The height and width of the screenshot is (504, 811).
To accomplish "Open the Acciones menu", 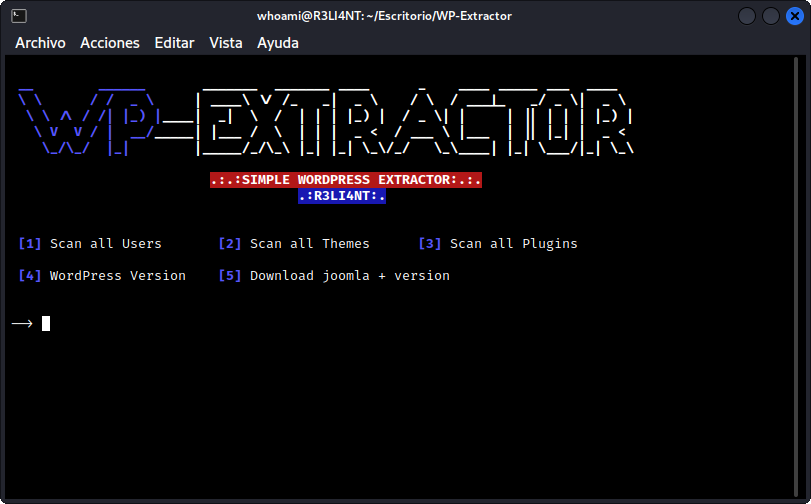I will click(x=110, y=43).
